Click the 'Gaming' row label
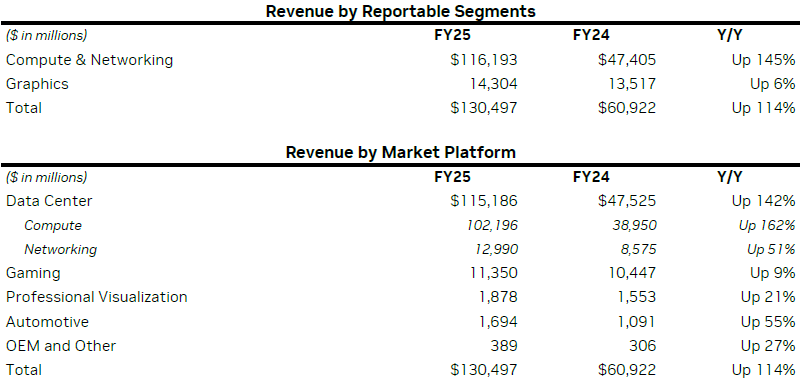The width and height of the screenshot is (800, 390). click(33, 273)
